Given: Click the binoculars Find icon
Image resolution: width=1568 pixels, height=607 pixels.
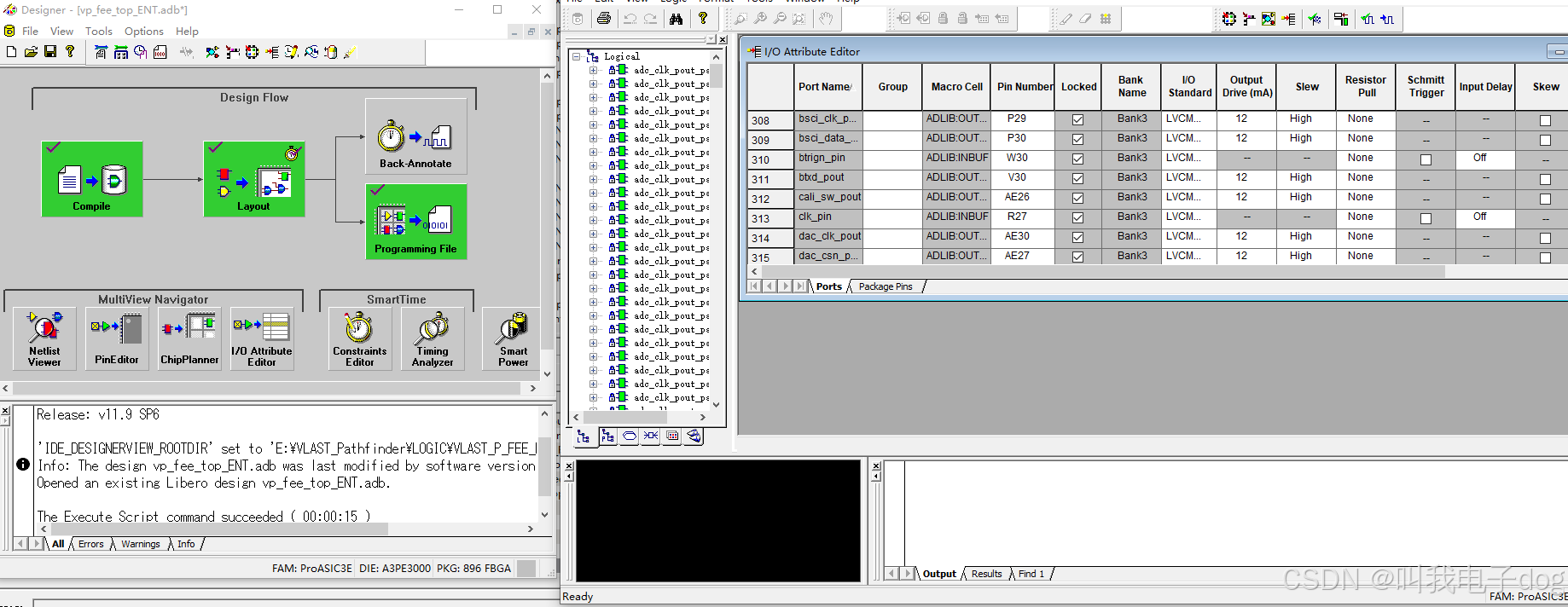Looking at the screenshot, I should point(677,19).
